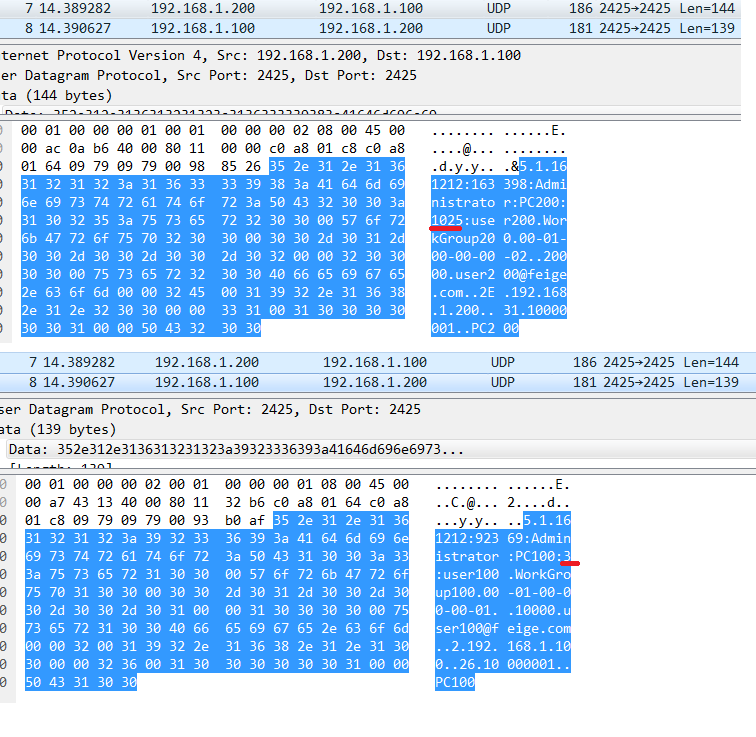Click ASCII text '001..PC2 00'
This screenshot has width=756, height=737.
click(475, 328)
